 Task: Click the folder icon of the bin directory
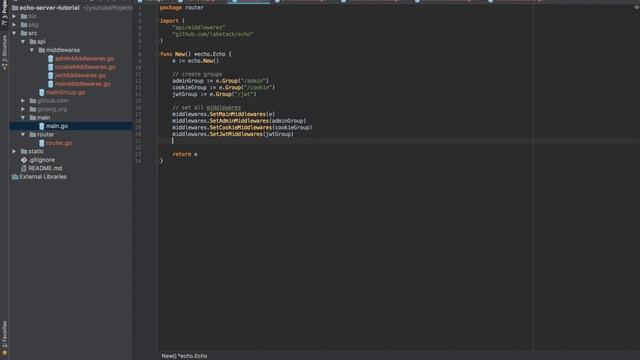[24, 16]
